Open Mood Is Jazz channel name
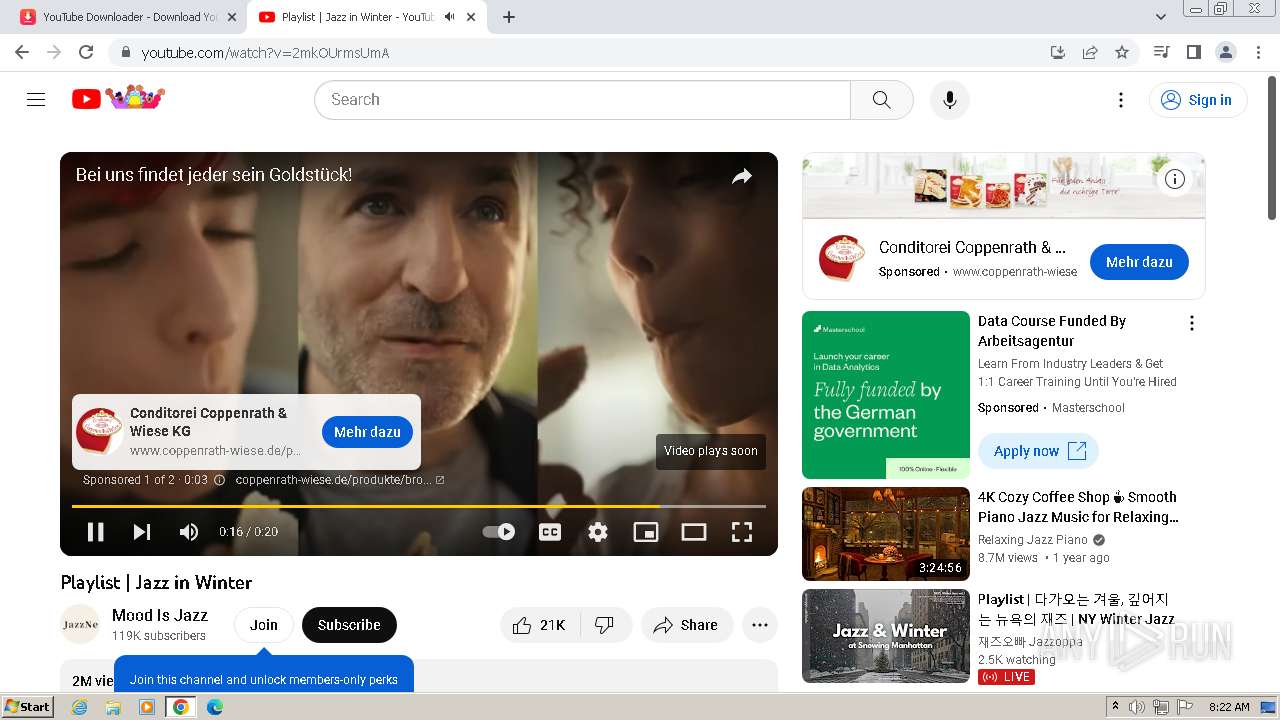The image size is (1280, 720). (x=160, y=615)
